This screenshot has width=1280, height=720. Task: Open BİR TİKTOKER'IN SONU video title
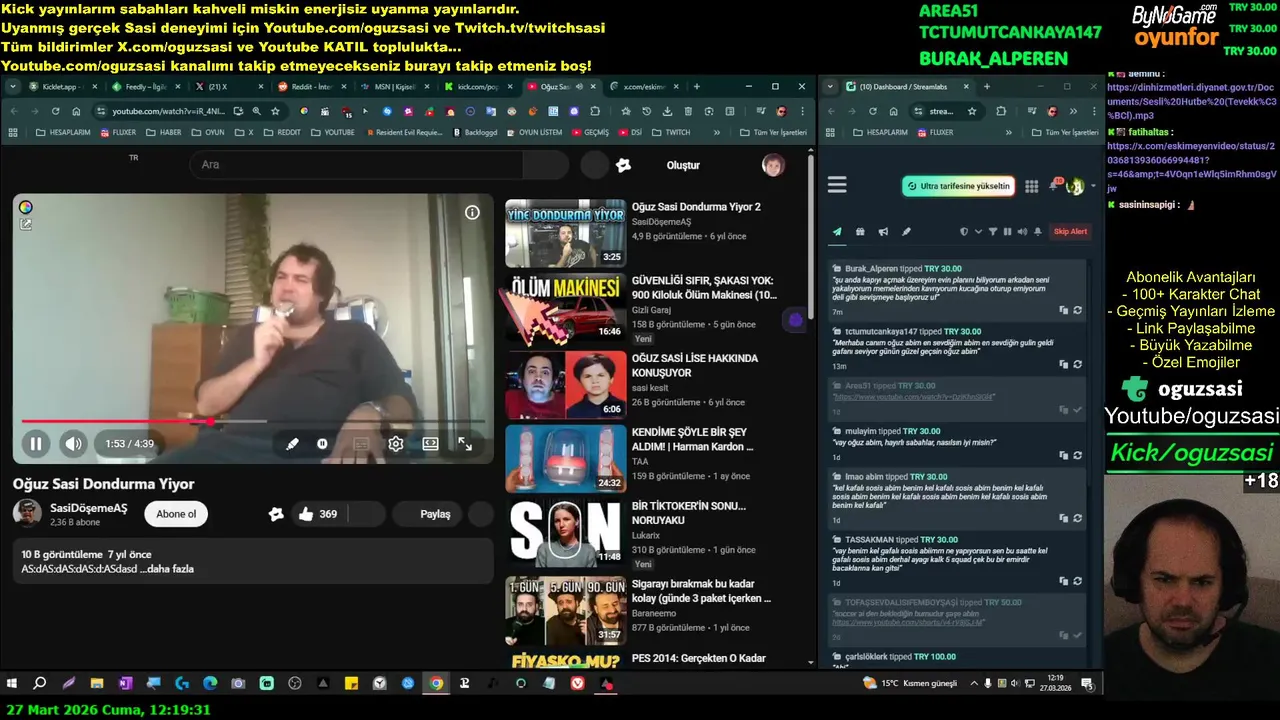click(689, 513)
